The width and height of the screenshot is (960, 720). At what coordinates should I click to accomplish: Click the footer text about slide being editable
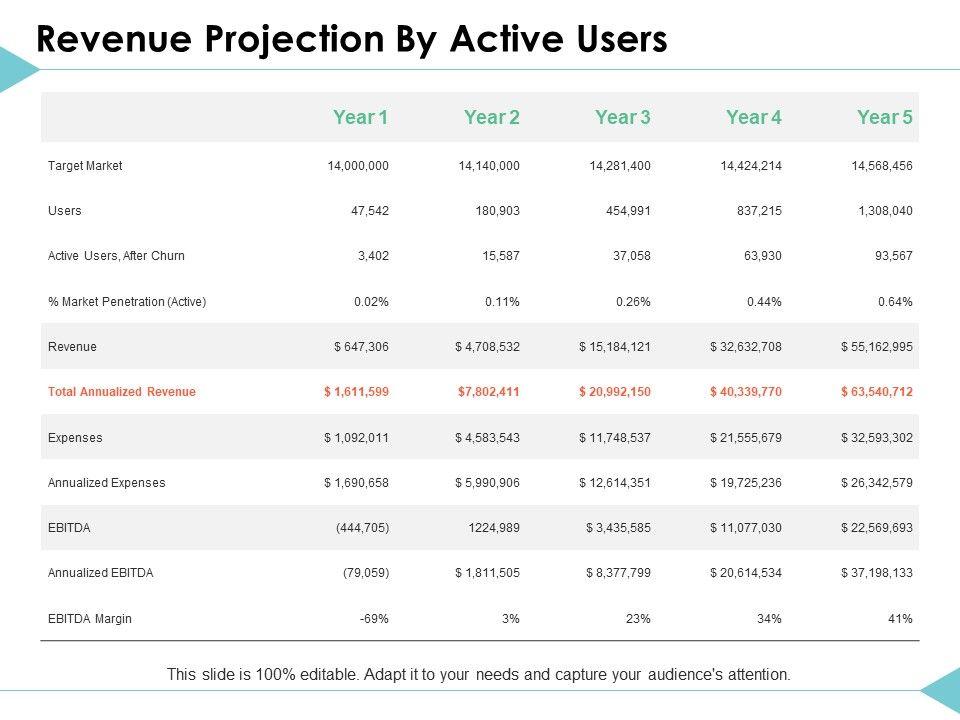479,675
